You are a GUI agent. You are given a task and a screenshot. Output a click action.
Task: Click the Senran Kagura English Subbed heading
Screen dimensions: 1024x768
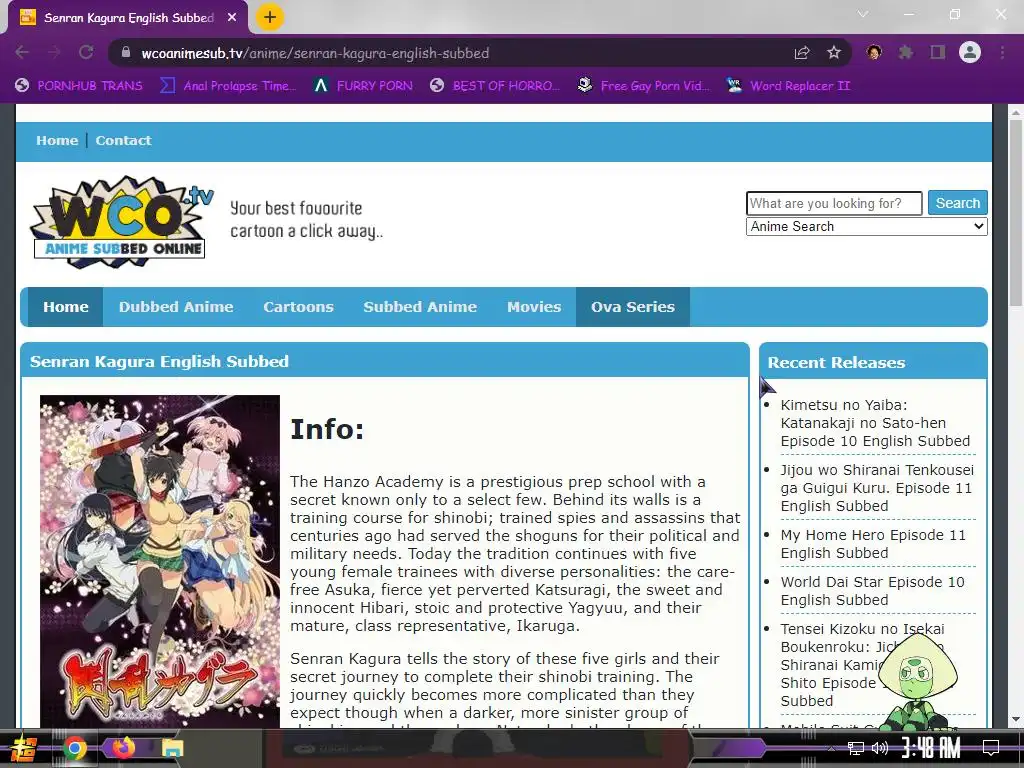point(159,362)
